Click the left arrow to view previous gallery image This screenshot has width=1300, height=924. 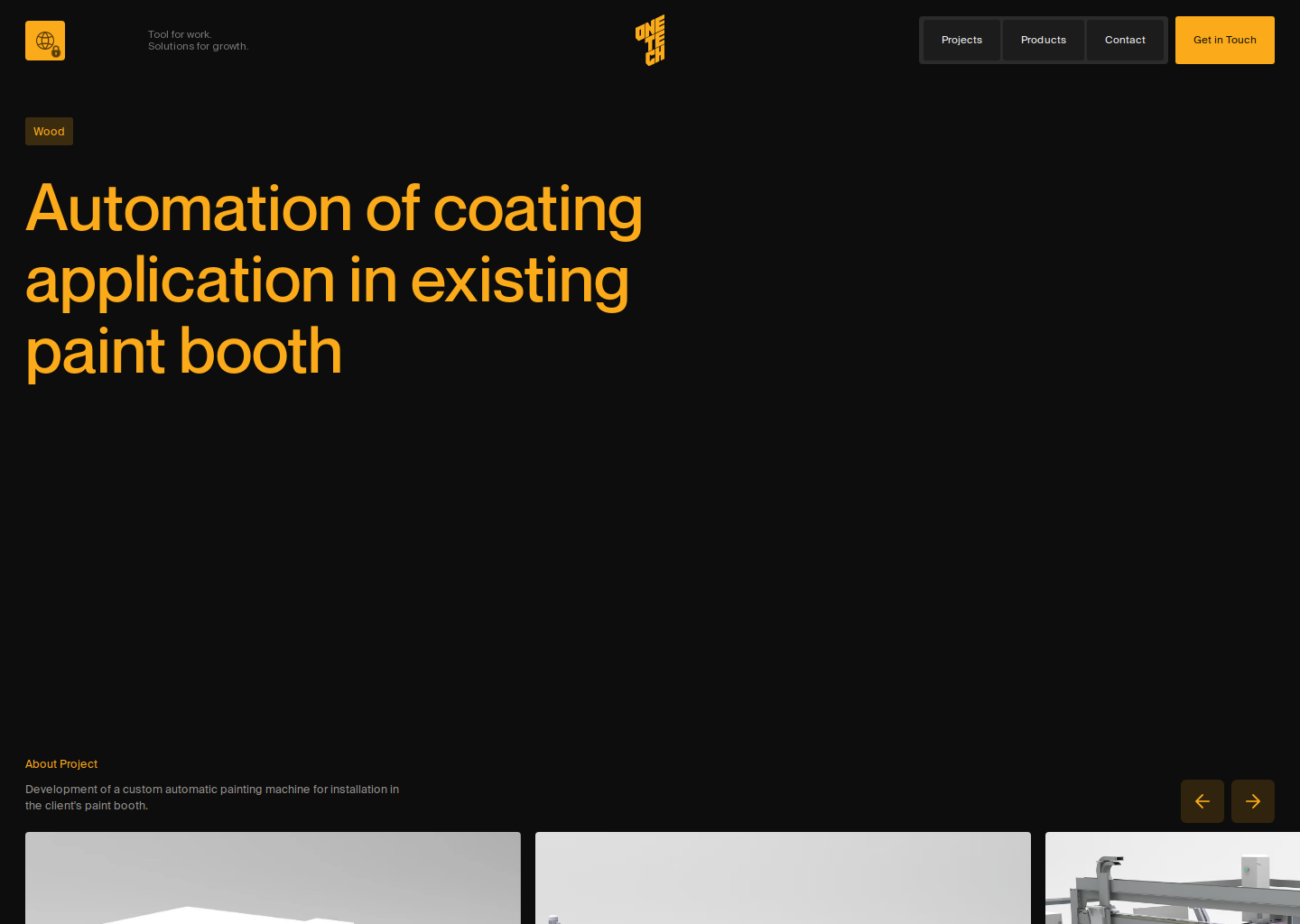1202,801
